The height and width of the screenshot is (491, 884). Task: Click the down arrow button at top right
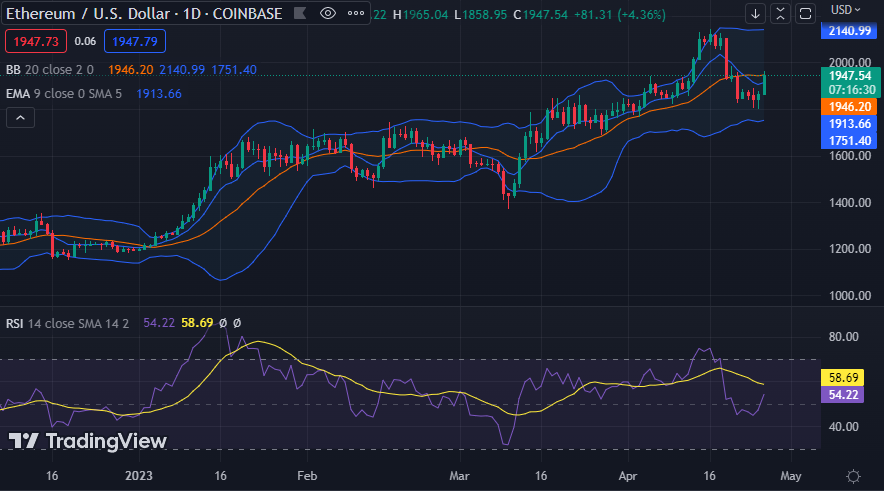coord(755,14)
